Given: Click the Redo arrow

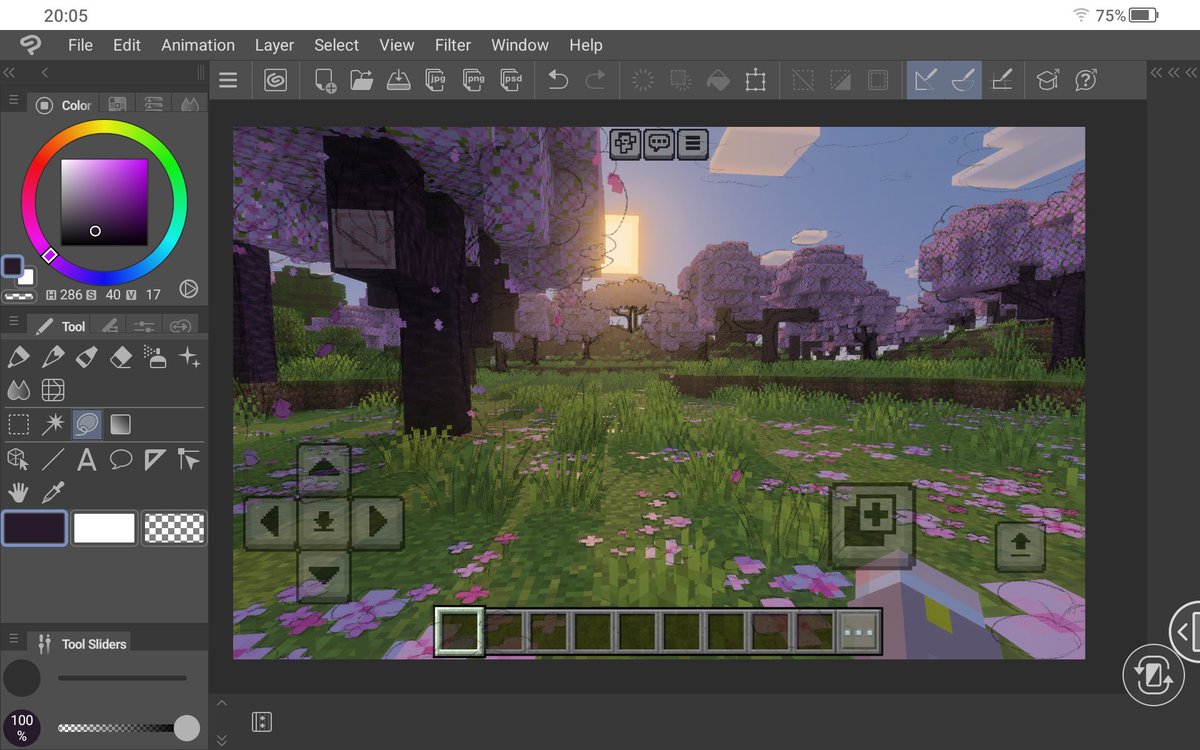Looking at the screenshot, I should [595, 80].
